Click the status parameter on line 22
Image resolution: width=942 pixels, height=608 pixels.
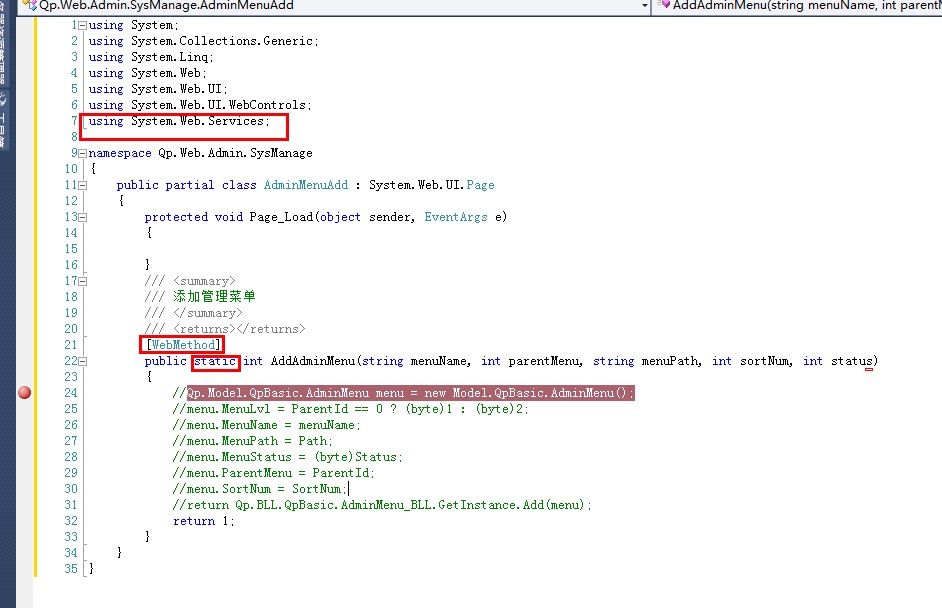[x=852, y=361]
